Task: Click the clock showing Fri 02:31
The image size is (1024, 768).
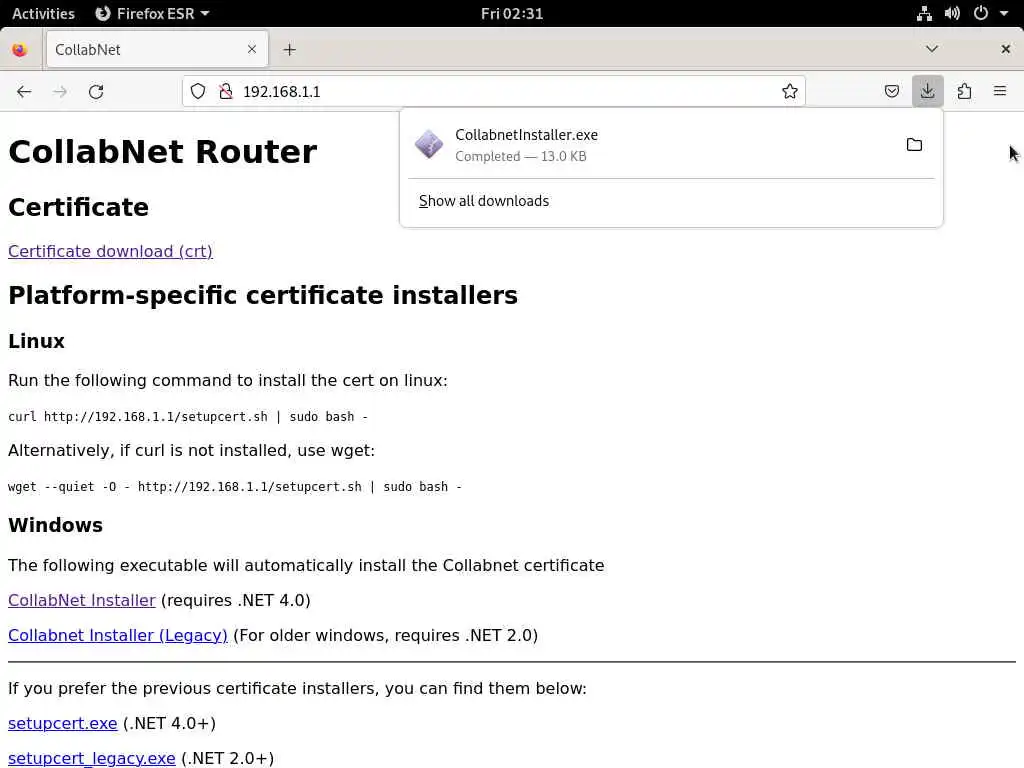Action: point(512,13)
